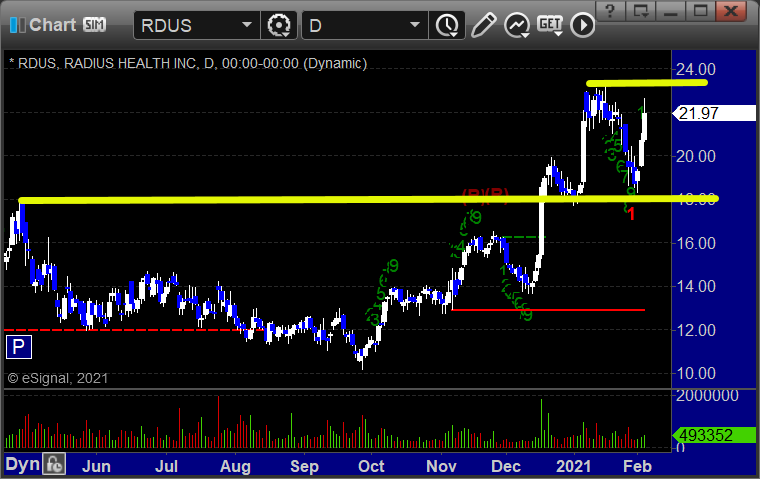Click the P button on the chart
760x479 pixels.
[19, 347]
